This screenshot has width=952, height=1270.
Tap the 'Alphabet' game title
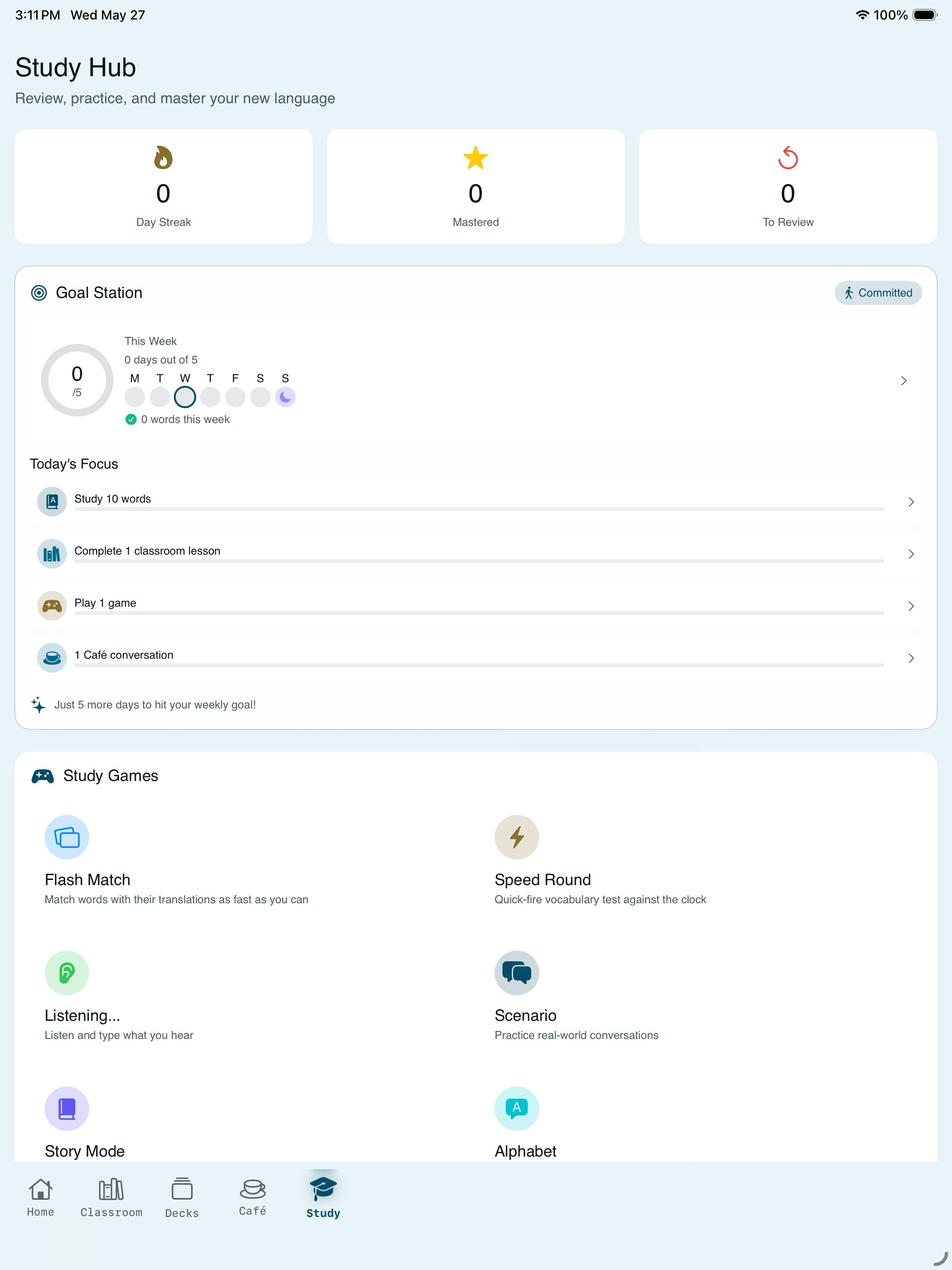525,1151
